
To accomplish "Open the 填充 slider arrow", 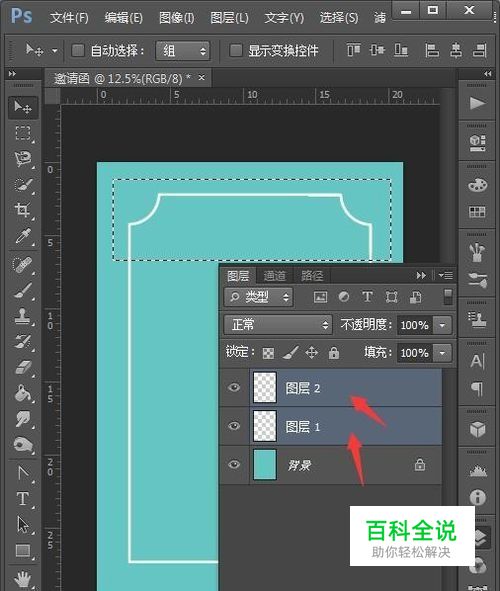I will coord(442,353).
